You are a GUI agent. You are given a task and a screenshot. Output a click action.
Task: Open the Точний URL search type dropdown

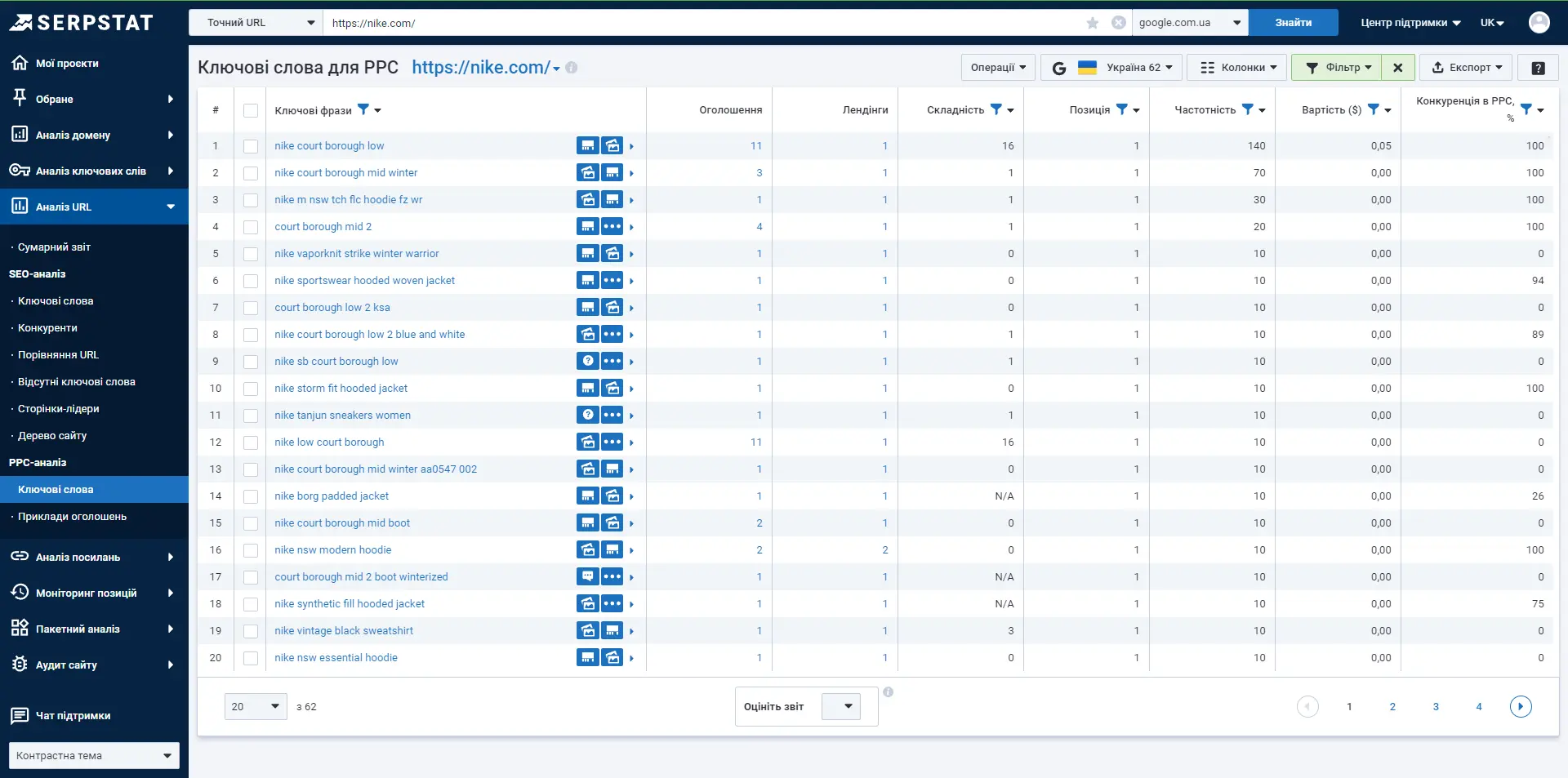coord(256,23)
